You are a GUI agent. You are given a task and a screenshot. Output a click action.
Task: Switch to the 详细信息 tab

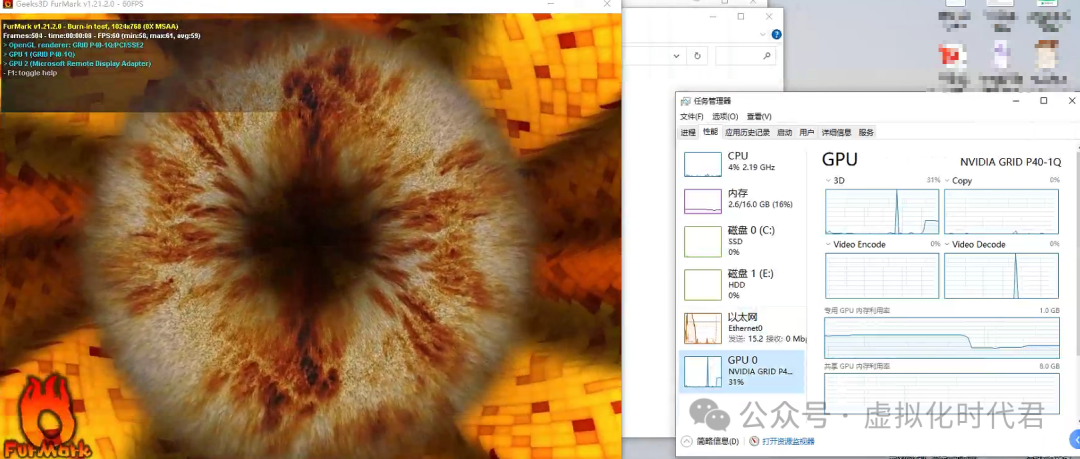coord(836,132)
